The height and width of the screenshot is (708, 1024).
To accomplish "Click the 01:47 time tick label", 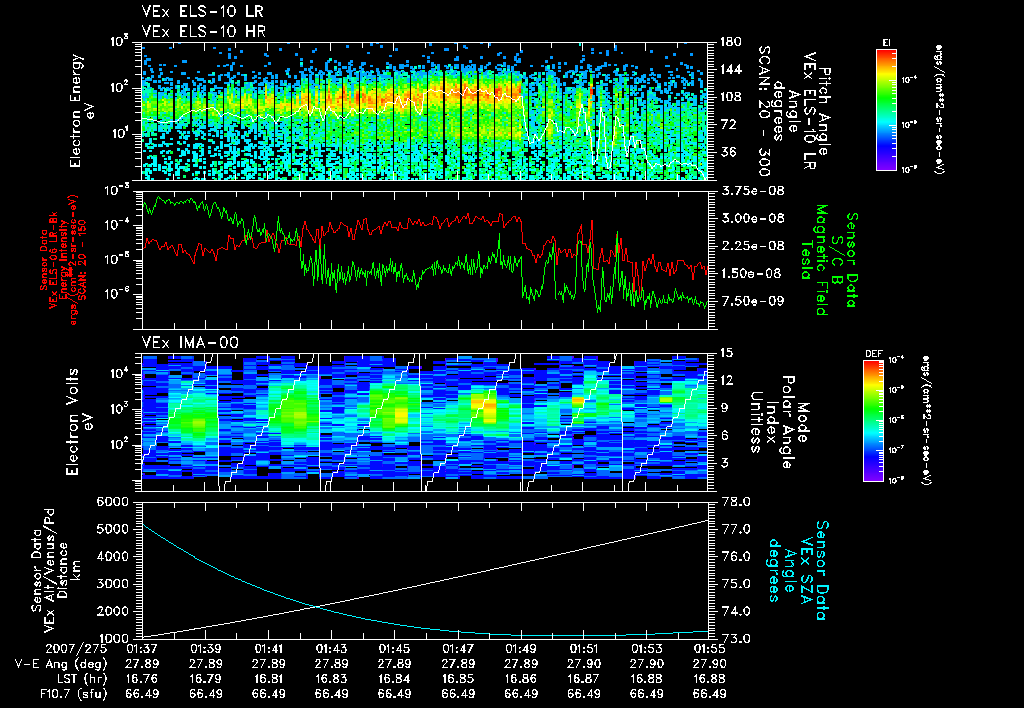I will [x=458, y=649].
